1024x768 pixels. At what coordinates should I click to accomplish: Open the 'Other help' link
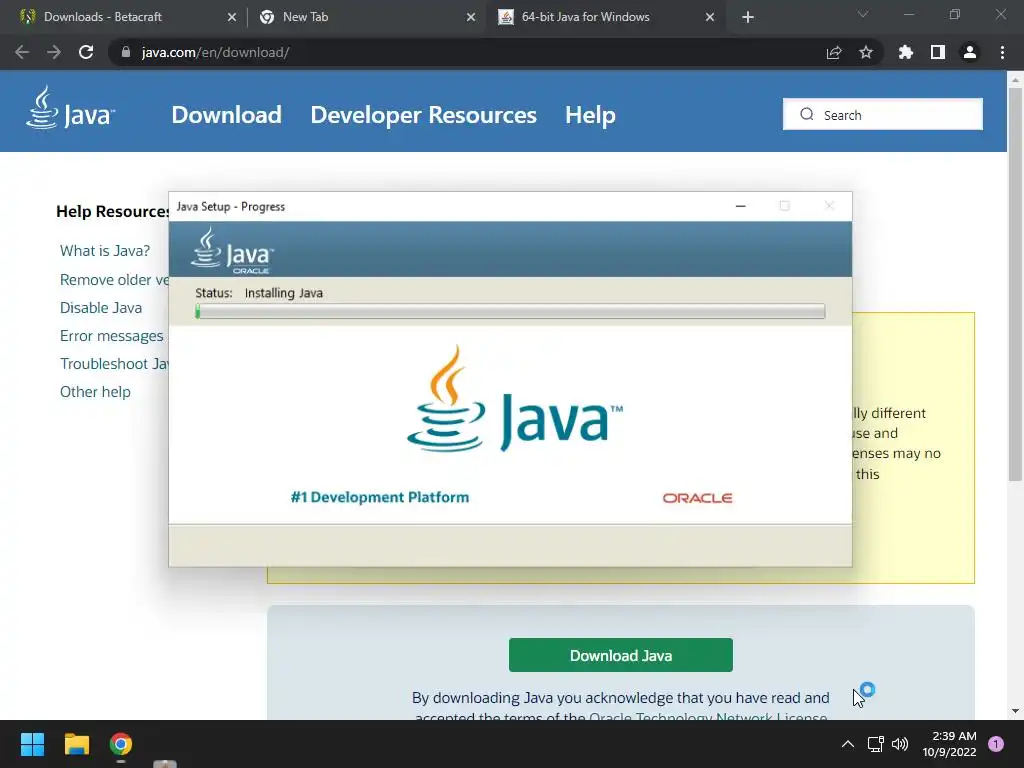[x=95, y=392]
